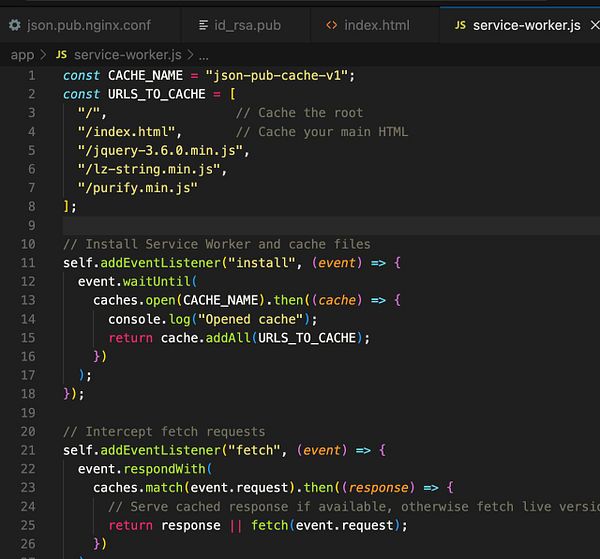This screenshot has height=559, width=600.
Task: Click the file icon on id_rsa.pub tab
Action: tap(205, 24)
